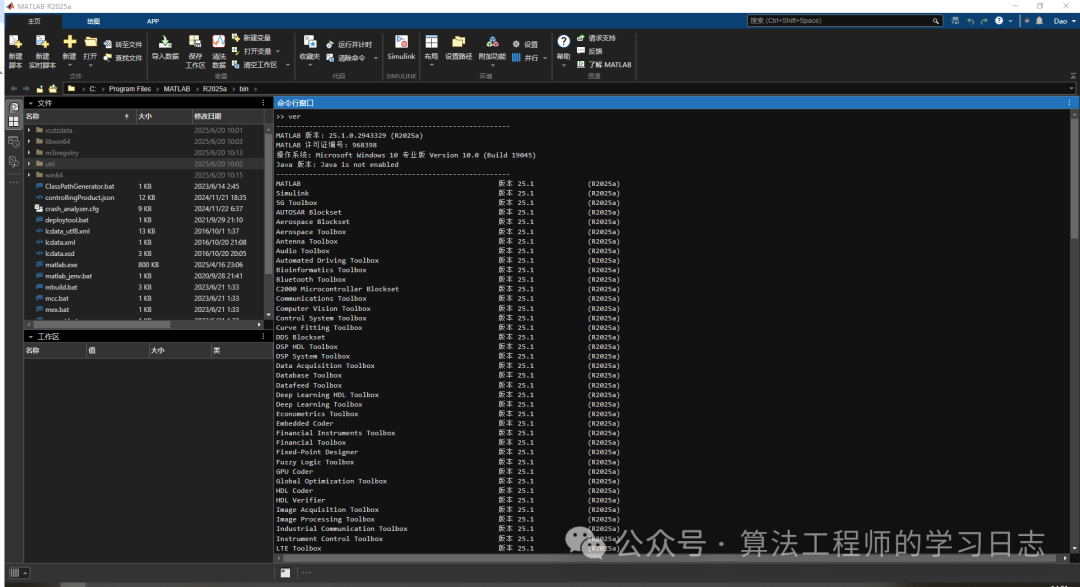This screenshot has height=587, width=1080.
Task: Click the file panel horizontal scrollbar
Action: point(99,325)
